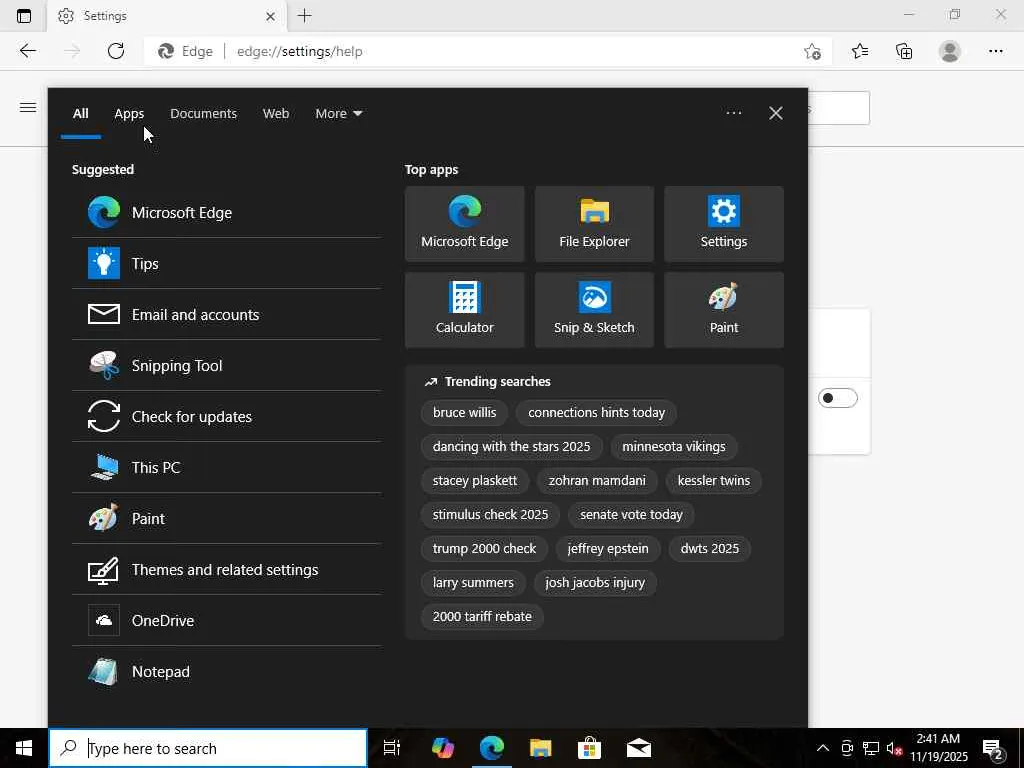Search josh jacobs injury
Image resolution: width=1024 pixels, height=768 pixels.
pos(595,583)
